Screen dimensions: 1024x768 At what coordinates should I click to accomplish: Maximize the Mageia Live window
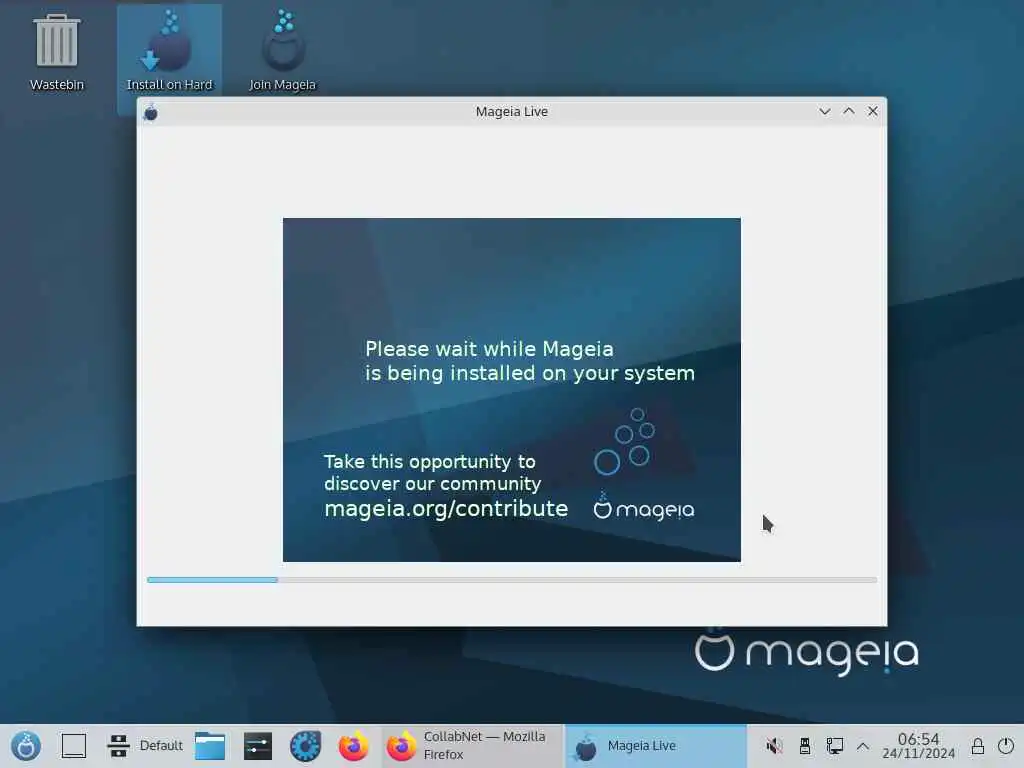click(849, 112)
